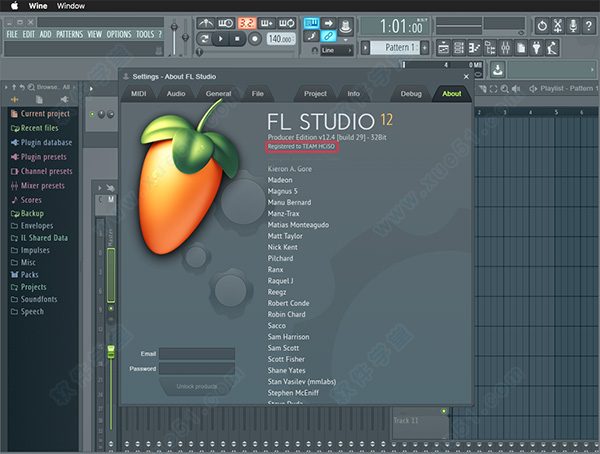Open Browse All snapshot arrow
Viewport: 600px width, 454px height.
(x=74, y=87)
